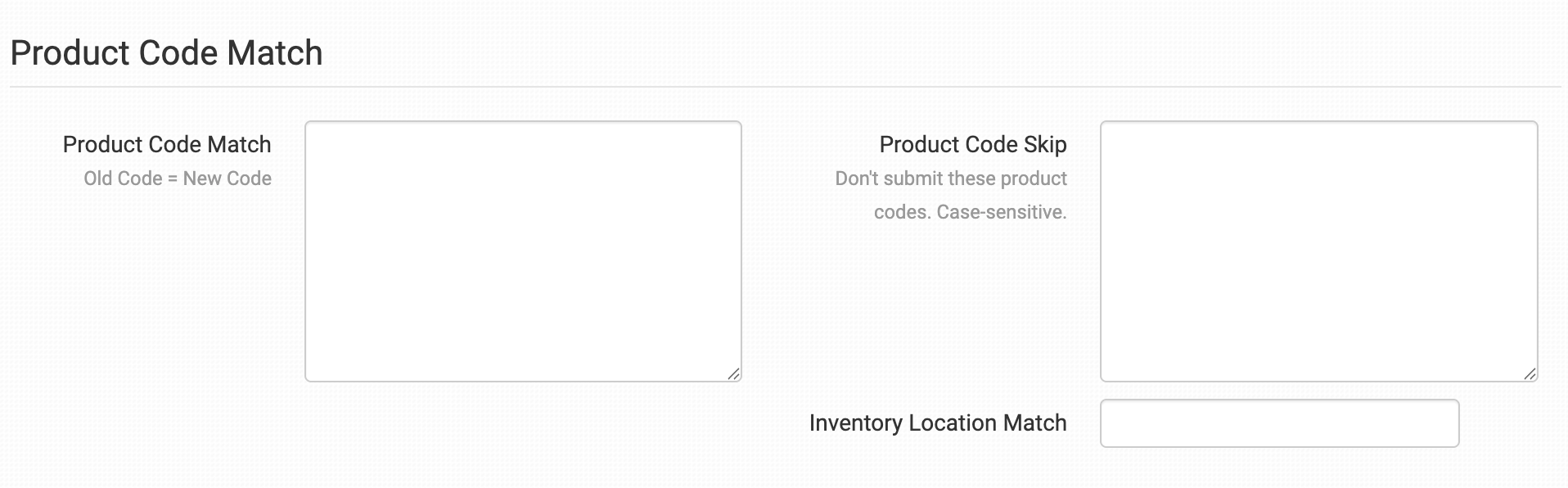This screenshot has height=488, width=1568.
Task: Click the "Case-sensitive." hint text
Action: point(1002,212)
